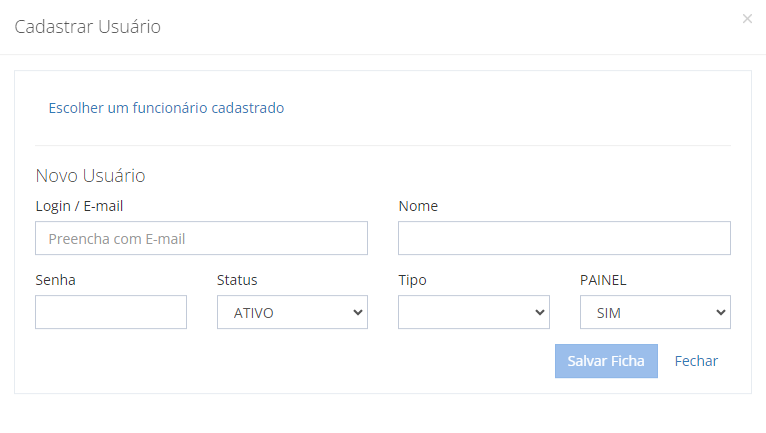
Task: Click the Nome field label
Action: [418, 206]
